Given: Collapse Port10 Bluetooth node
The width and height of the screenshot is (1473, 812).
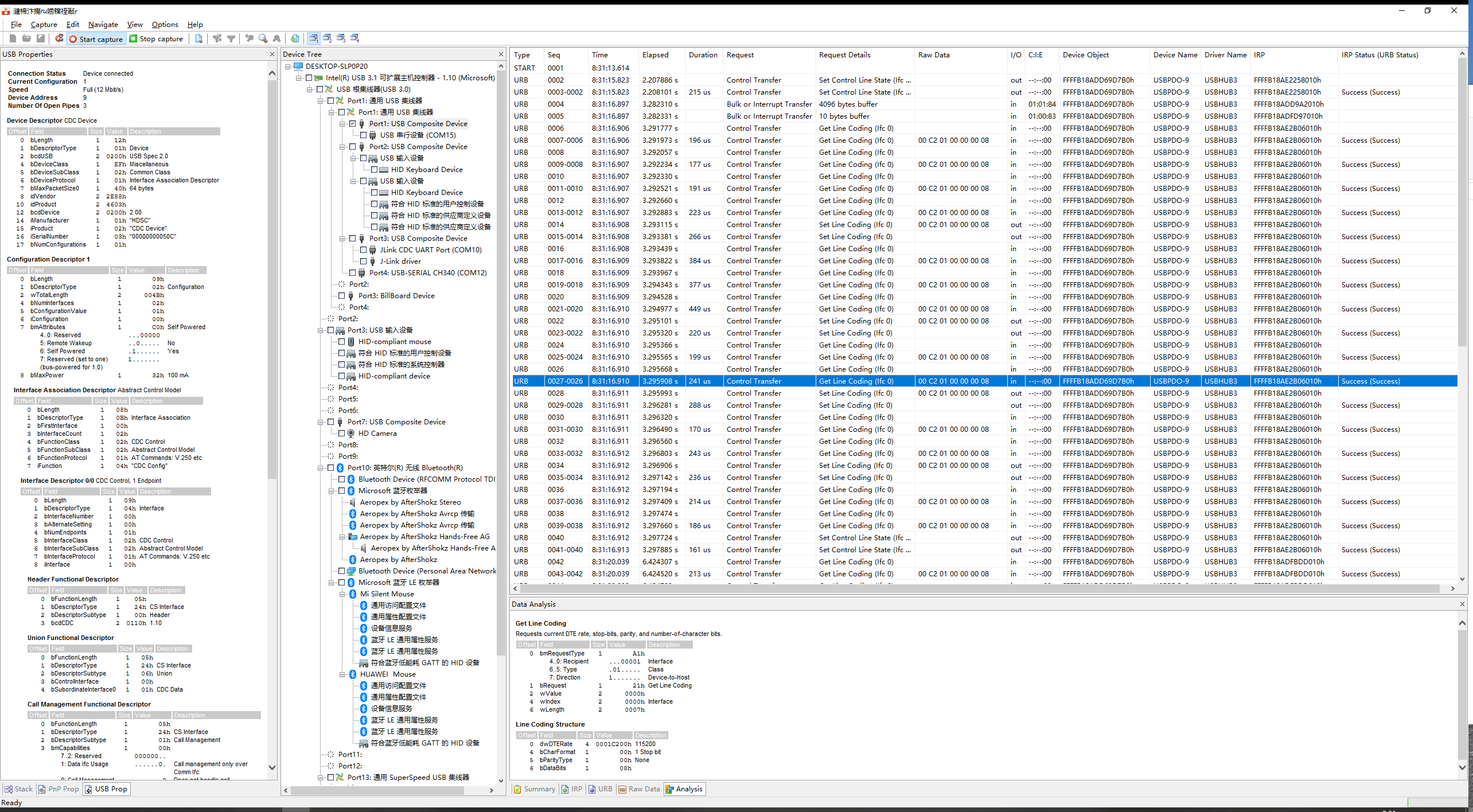Looking at the screenshot, I should [321, 467].
